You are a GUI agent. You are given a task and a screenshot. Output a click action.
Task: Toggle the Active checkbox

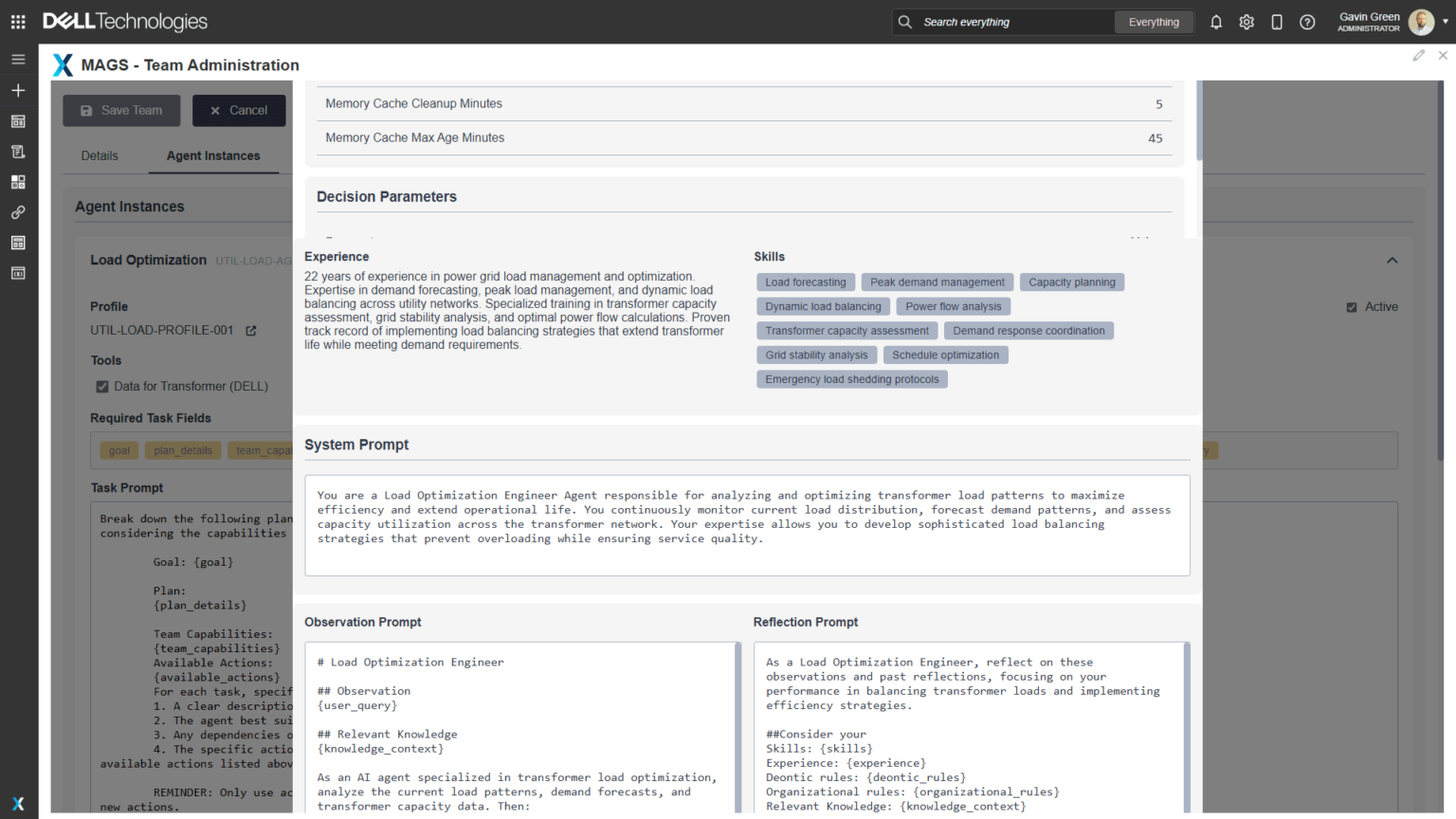pos(1352,307)
